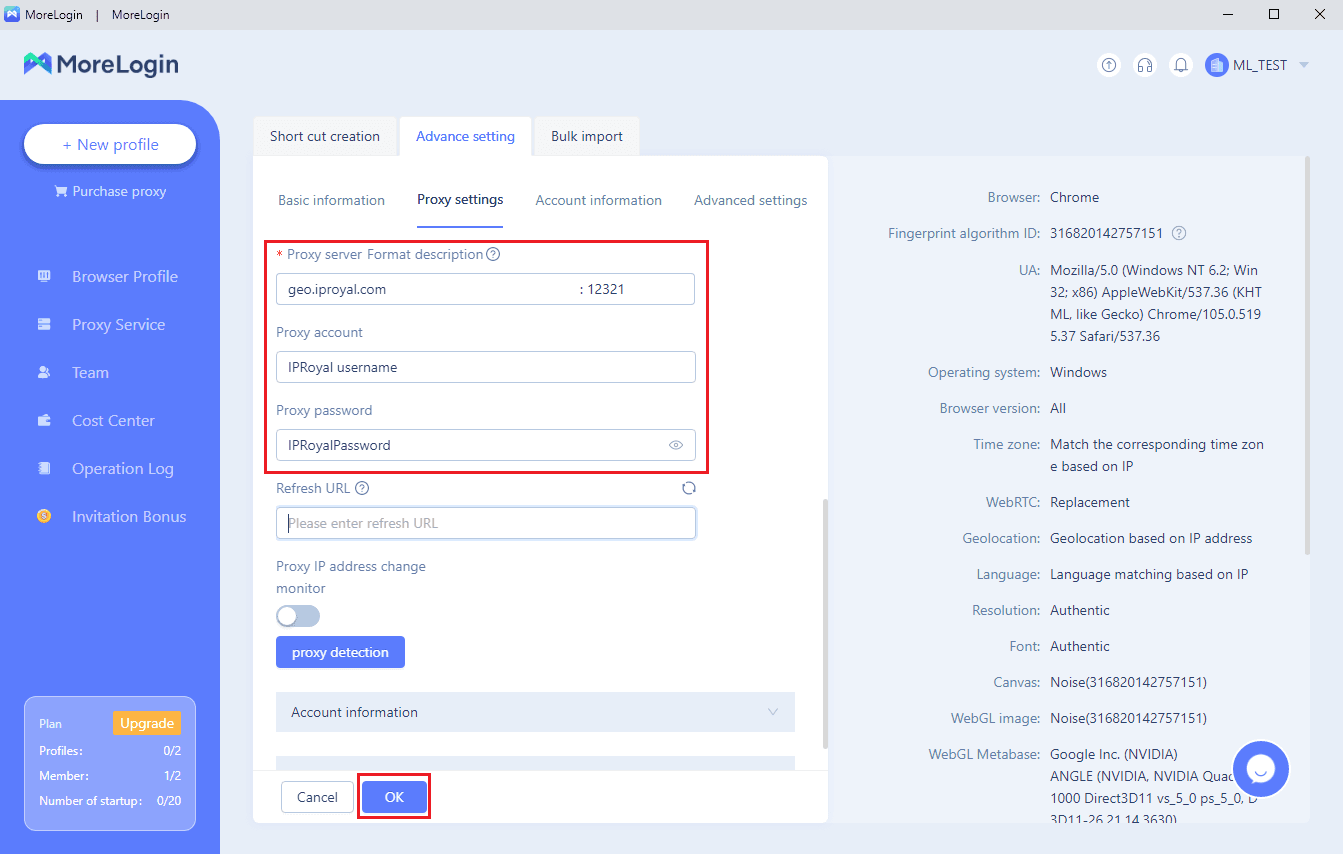Screen dimensions: 1343x854
Task: Open Proxy Service in sidebar
Action: coord(118,324)
